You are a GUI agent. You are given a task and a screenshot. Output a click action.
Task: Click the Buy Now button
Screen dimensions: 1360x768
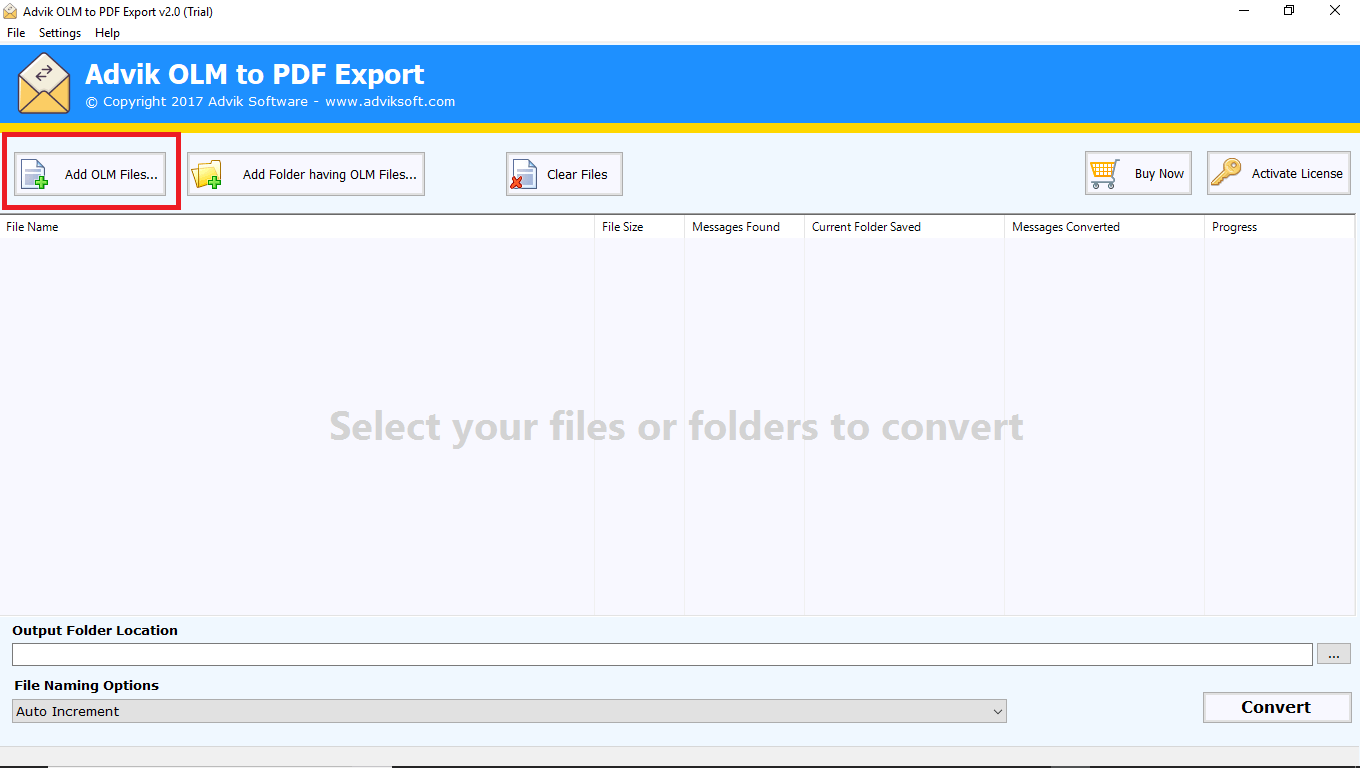[x=1138, y=172]
